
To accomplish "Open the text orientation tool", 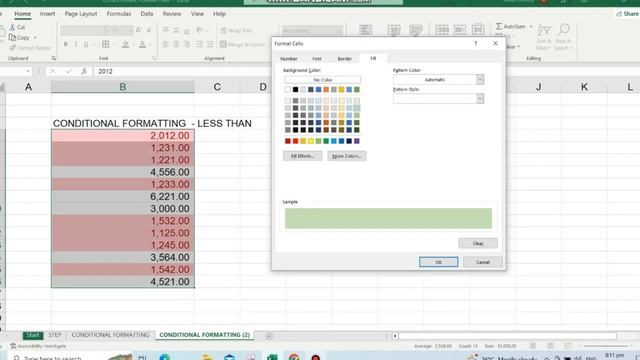I will (200, 30).
